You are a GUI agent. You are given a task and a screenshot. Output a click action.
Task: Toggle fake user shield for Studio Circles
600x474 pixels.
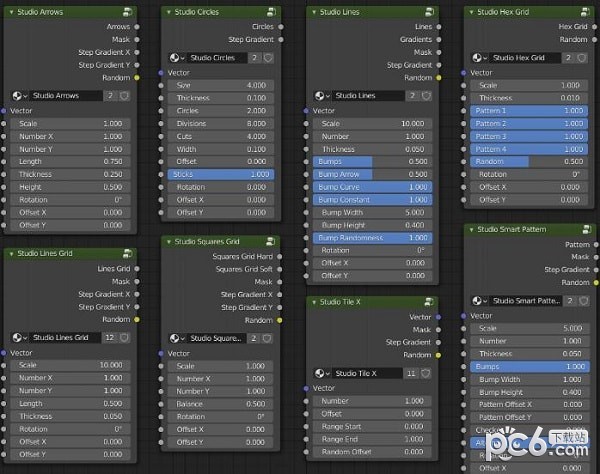[268, 58]
